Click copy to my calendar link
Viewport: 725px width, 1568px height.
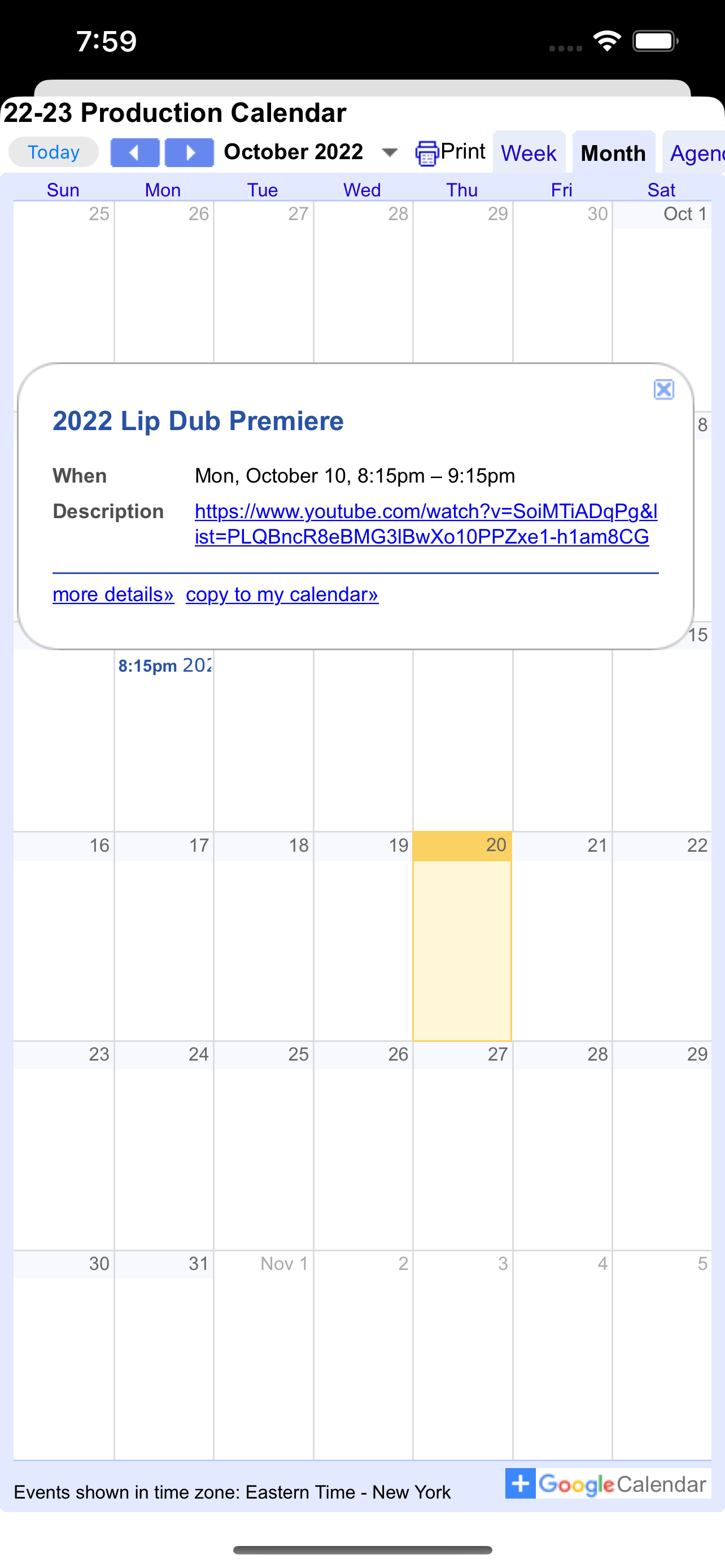click(x=282, y=594)
